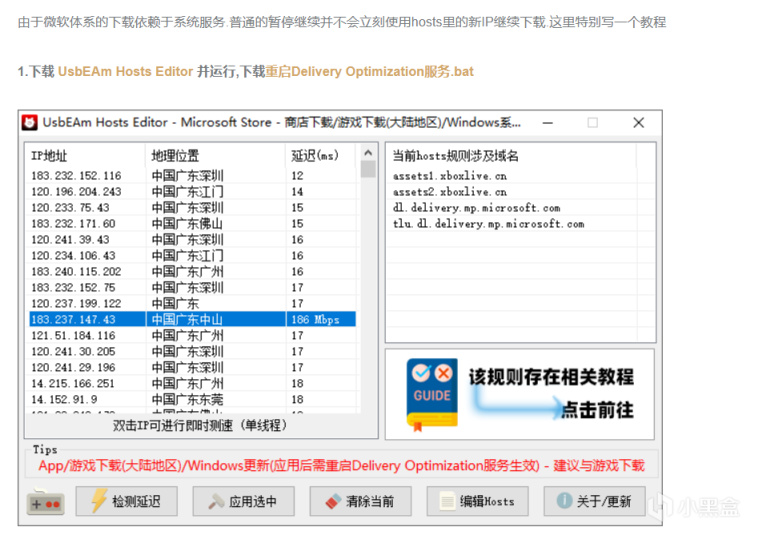Select IP row 183.240.115.202
This screenshot has width=762, height=535.
tap(192, 272)
